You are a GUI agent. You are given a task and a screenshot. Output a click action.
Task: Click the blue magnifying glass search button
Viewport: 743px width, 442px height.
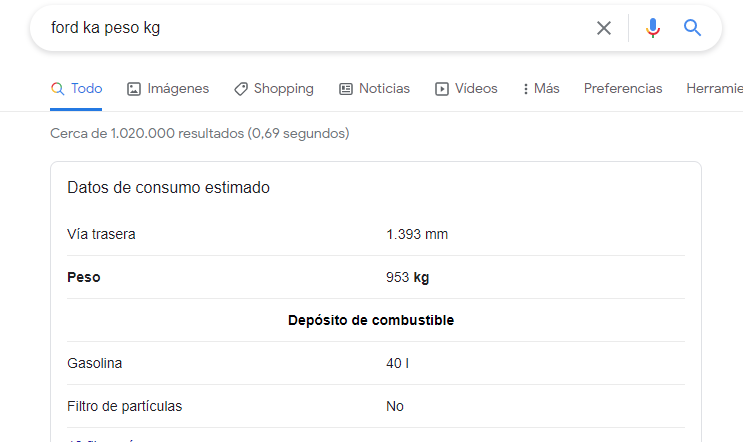click(692, 28)
